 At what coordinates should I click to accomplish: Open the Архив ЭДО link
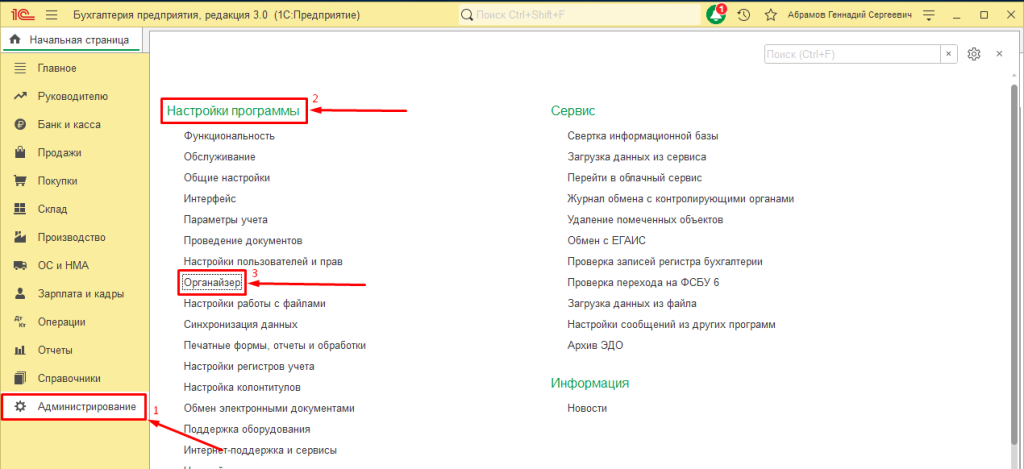tap(596, 345)
